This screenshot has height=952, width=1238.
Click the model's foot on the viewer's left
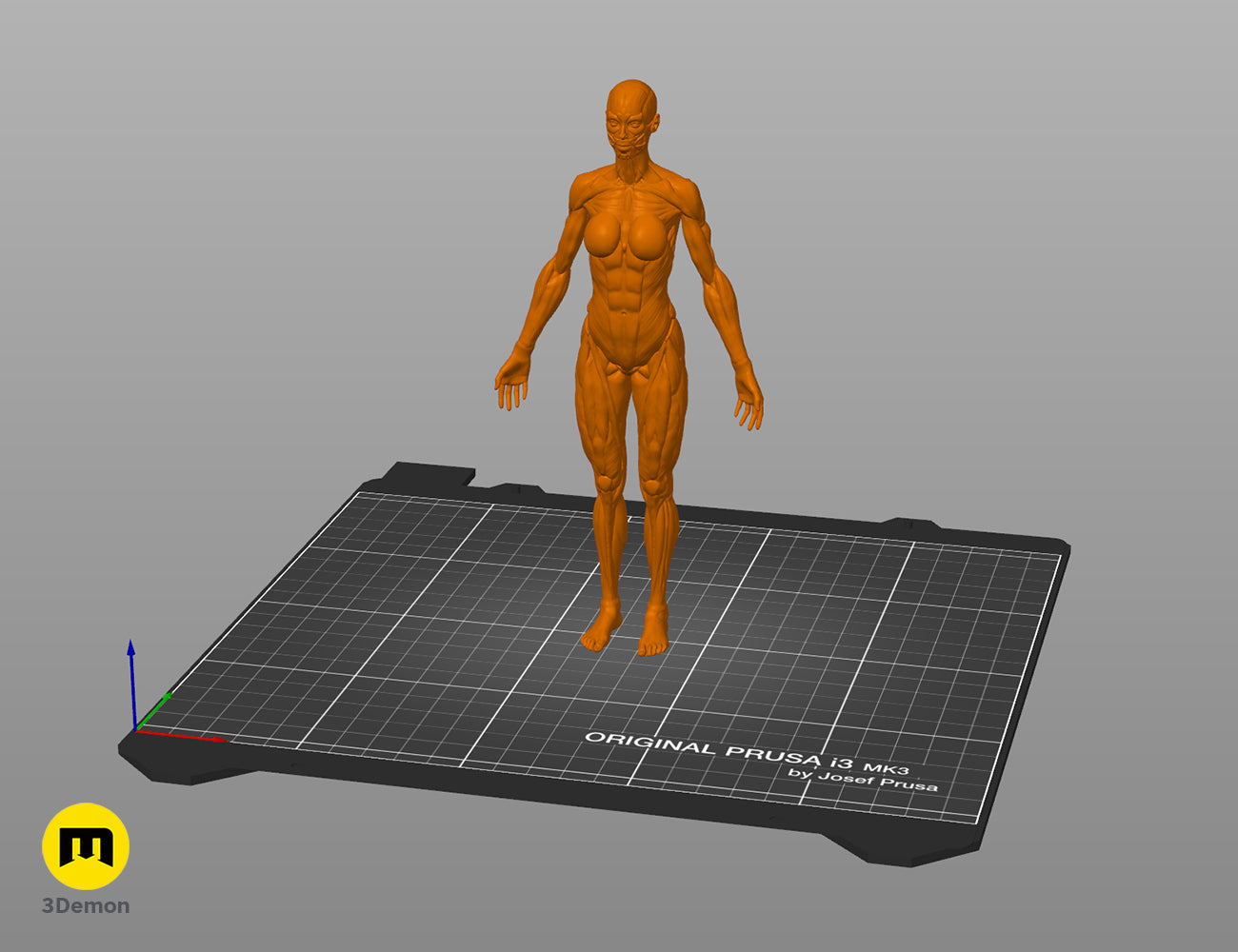click(x=600, y=630)
